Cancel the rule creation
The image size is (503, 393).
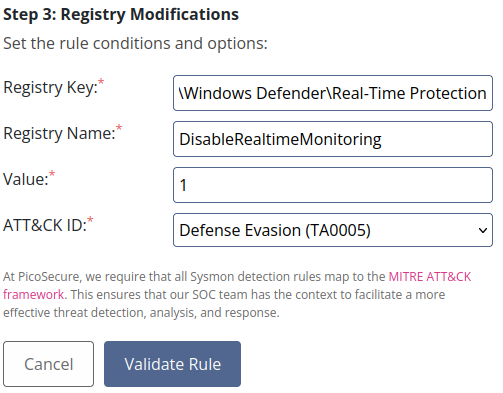tap(49, 364)
